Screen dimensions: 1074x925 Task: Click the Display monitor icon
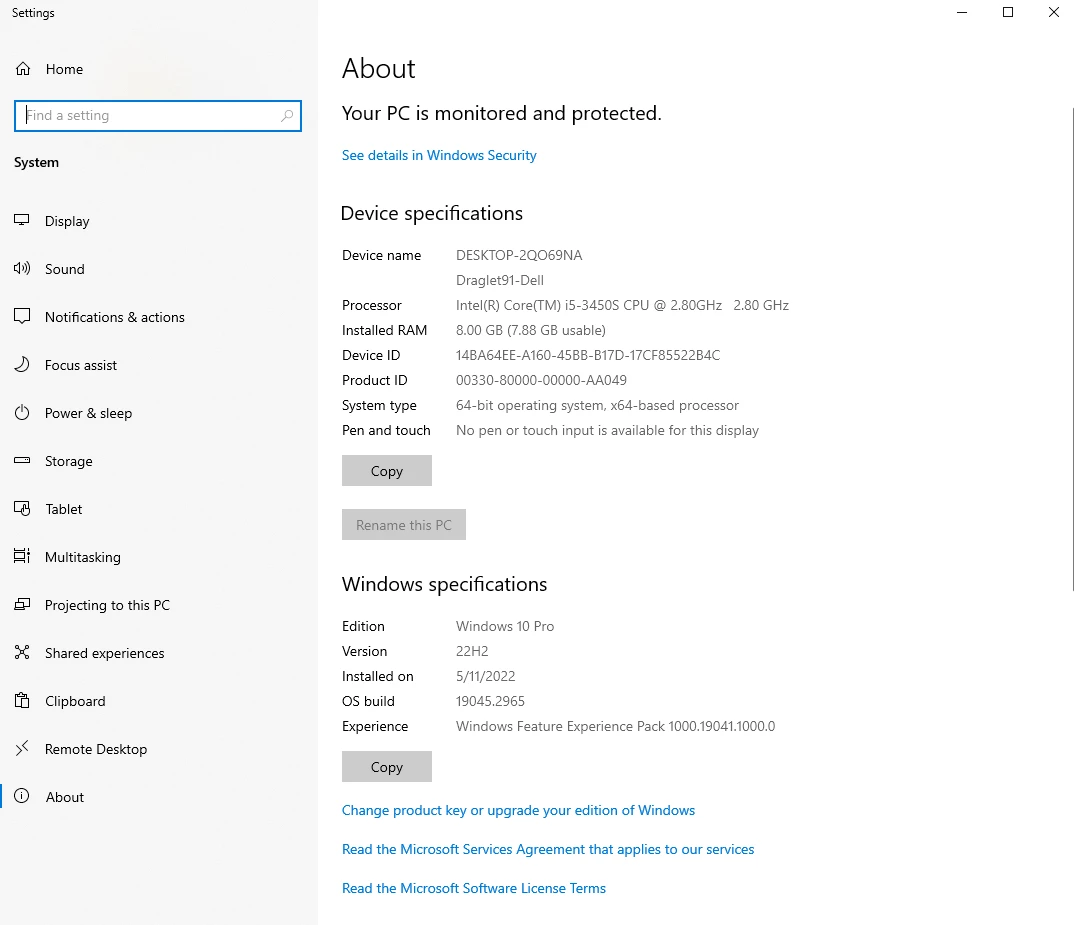click(x=22, y=220)
